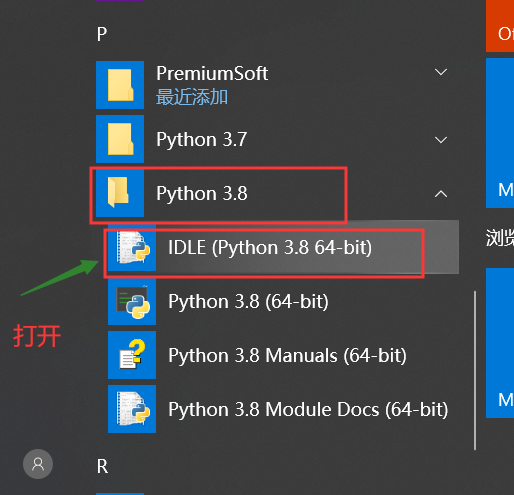Image resolution: width=514 pixels, height=495 pixels.
Task: Jump to the letter P section header
Action: coord(102,34)
